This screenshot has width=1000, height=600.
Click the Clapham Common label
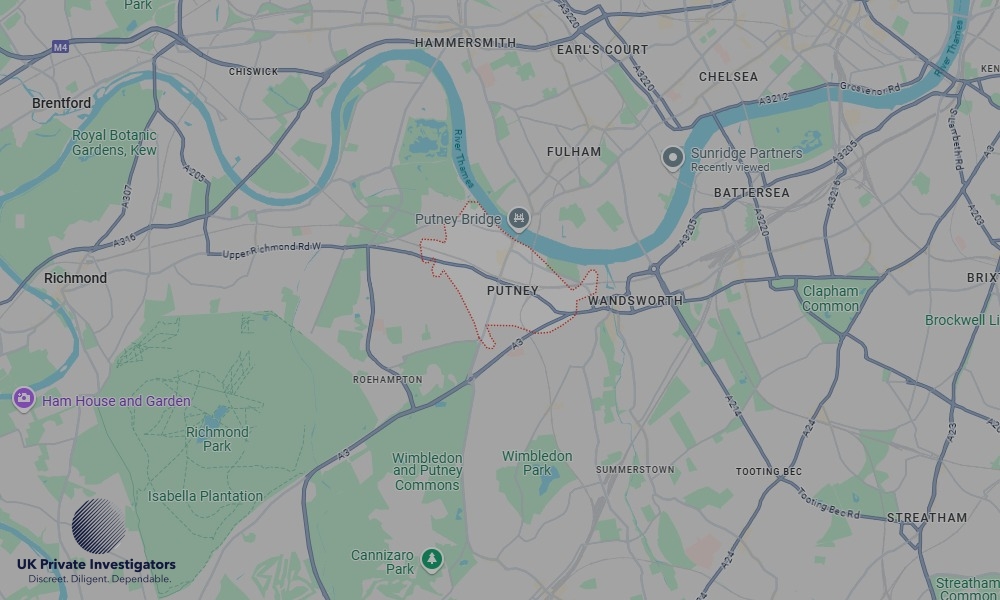830,298
